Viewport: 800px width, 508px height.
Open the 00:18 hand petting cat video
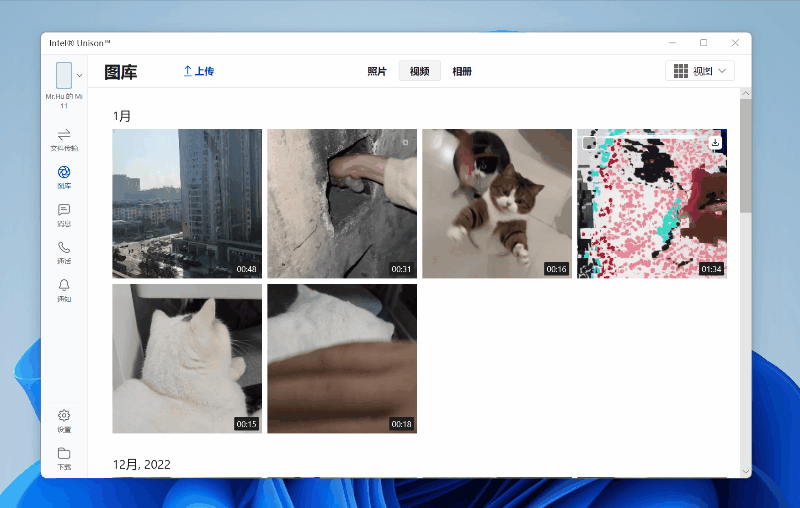point(342,359)
